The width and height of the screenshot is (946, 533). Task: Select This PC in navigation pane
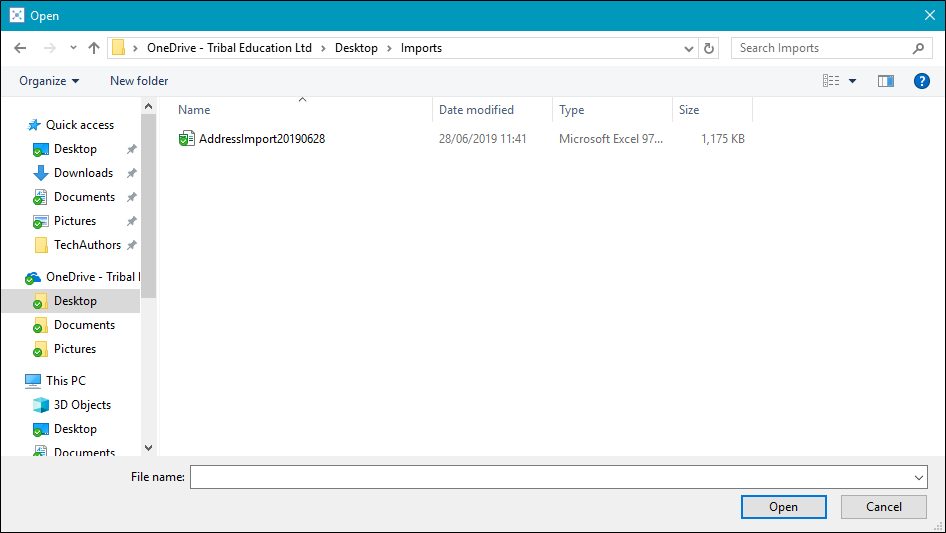pyautogui.click(x=66, y=381)
